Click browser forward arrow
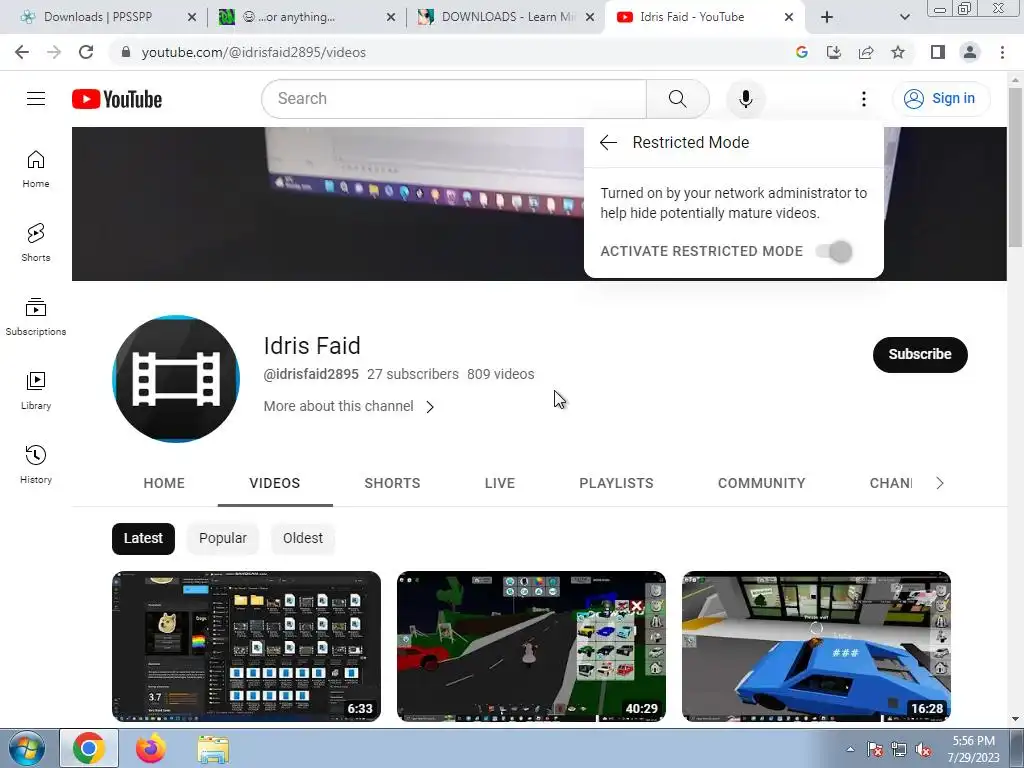The image size is (1024, 768). (x=54, y=52)
